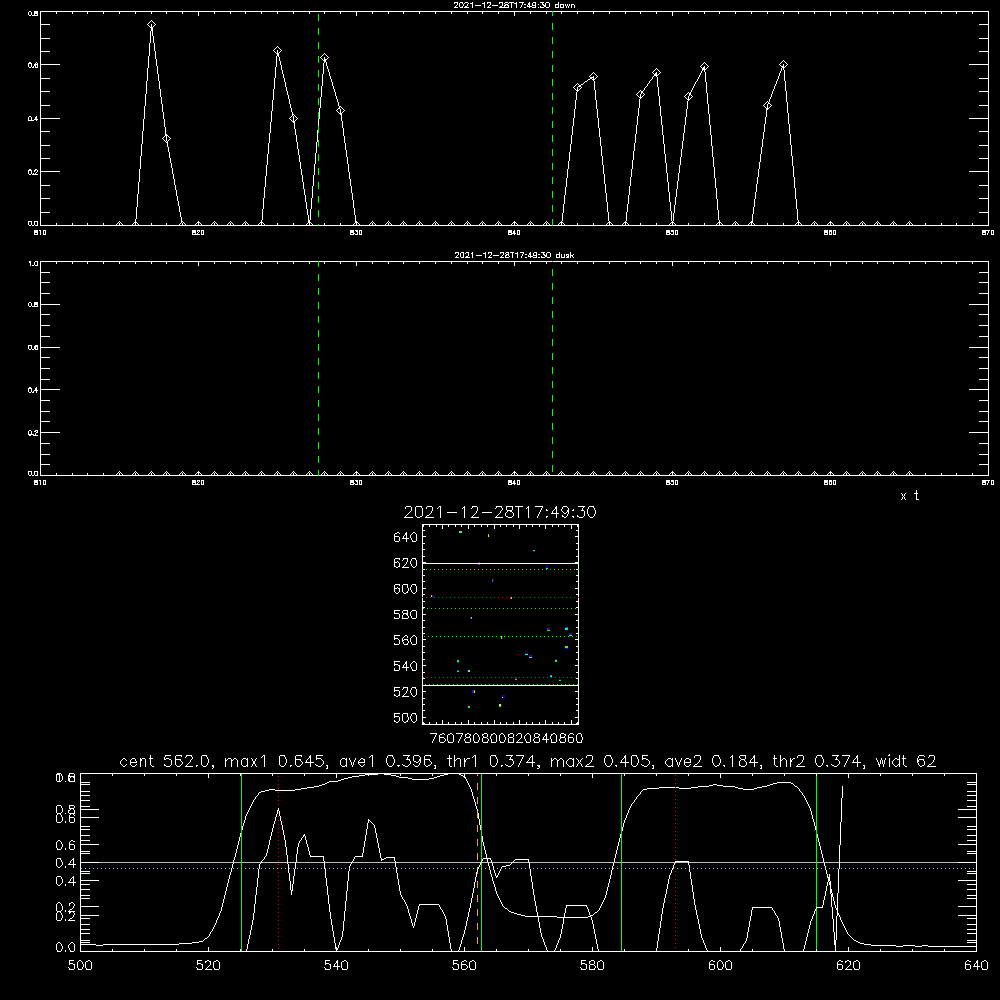Click the '500' x-axis label of bottom plot
This screenshot has height=1000, width=1000.
coord(80,966)
